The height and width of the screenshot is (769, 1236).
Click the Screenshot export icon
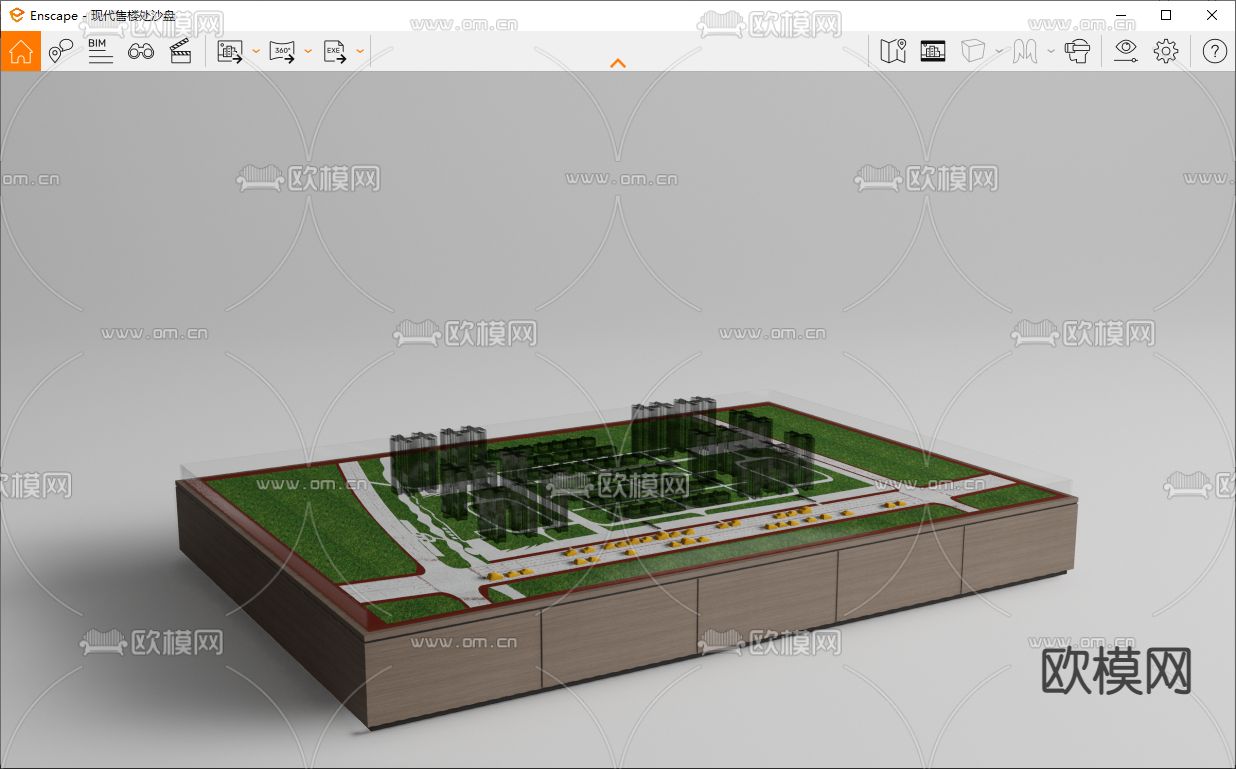pos(231,51)
